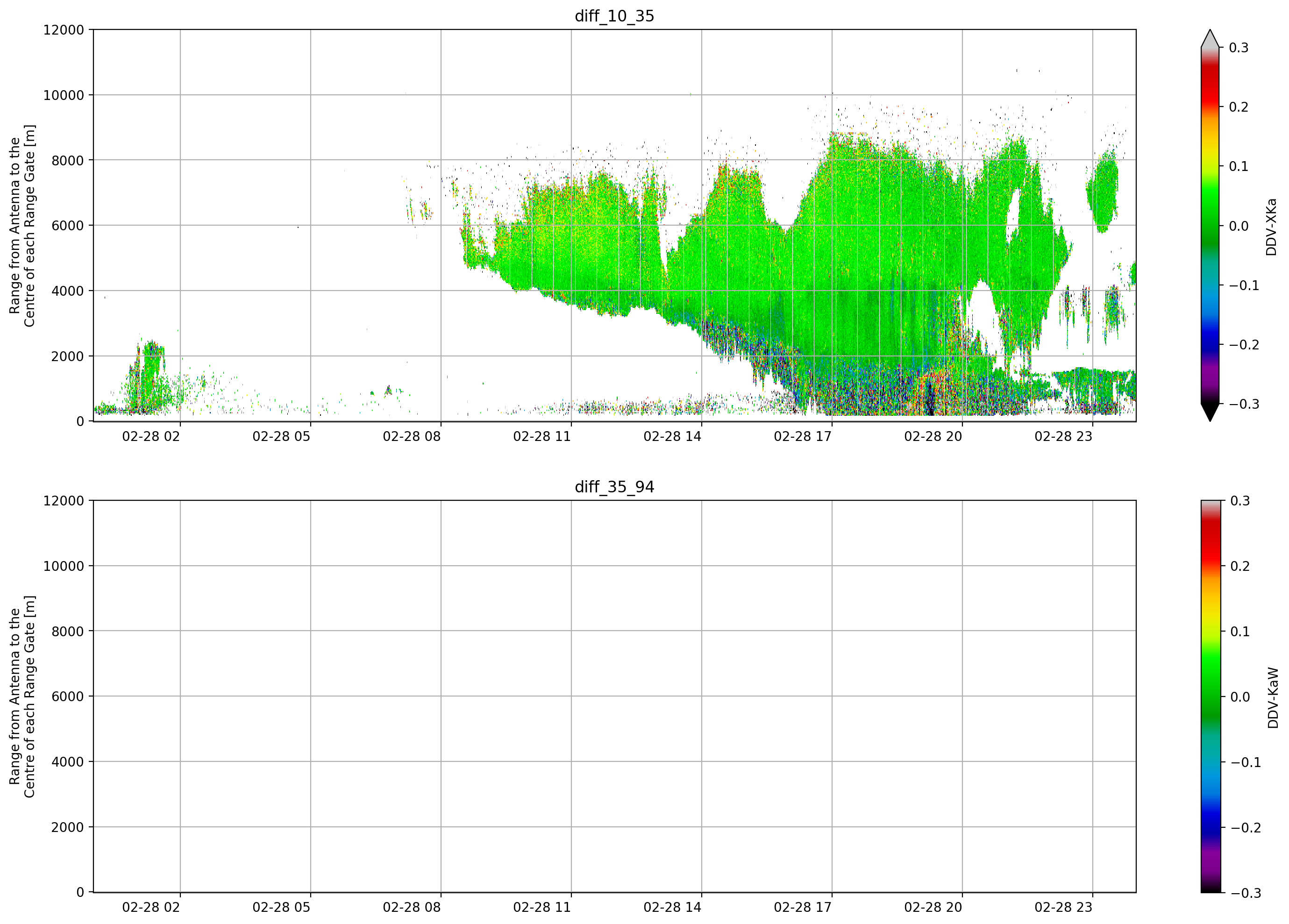Image resolution: width=1289 pixels, height=924 pixels.
Task: Click the '02-28 11' x-axis label of the top plot
Action: [x=542, y=436]
